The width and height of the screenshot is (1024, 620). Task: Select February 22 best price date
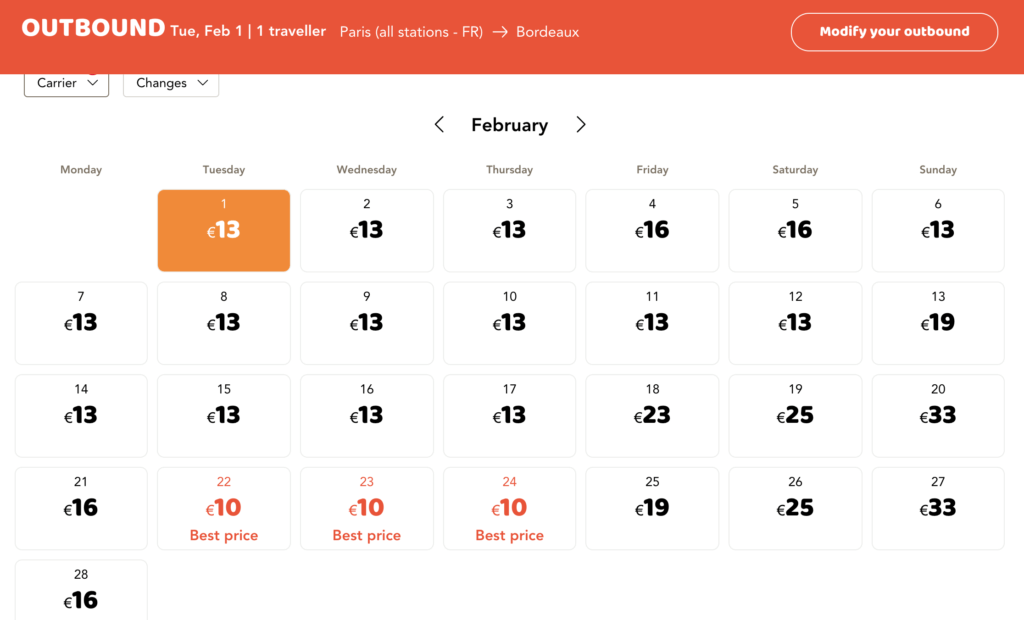tap(224, 508)
